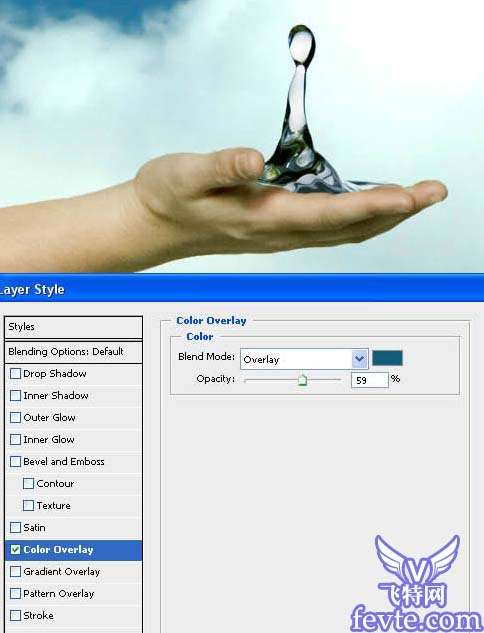
Task: Toggle the Inner Glow checkbox
Action: (x=15, y=440)
